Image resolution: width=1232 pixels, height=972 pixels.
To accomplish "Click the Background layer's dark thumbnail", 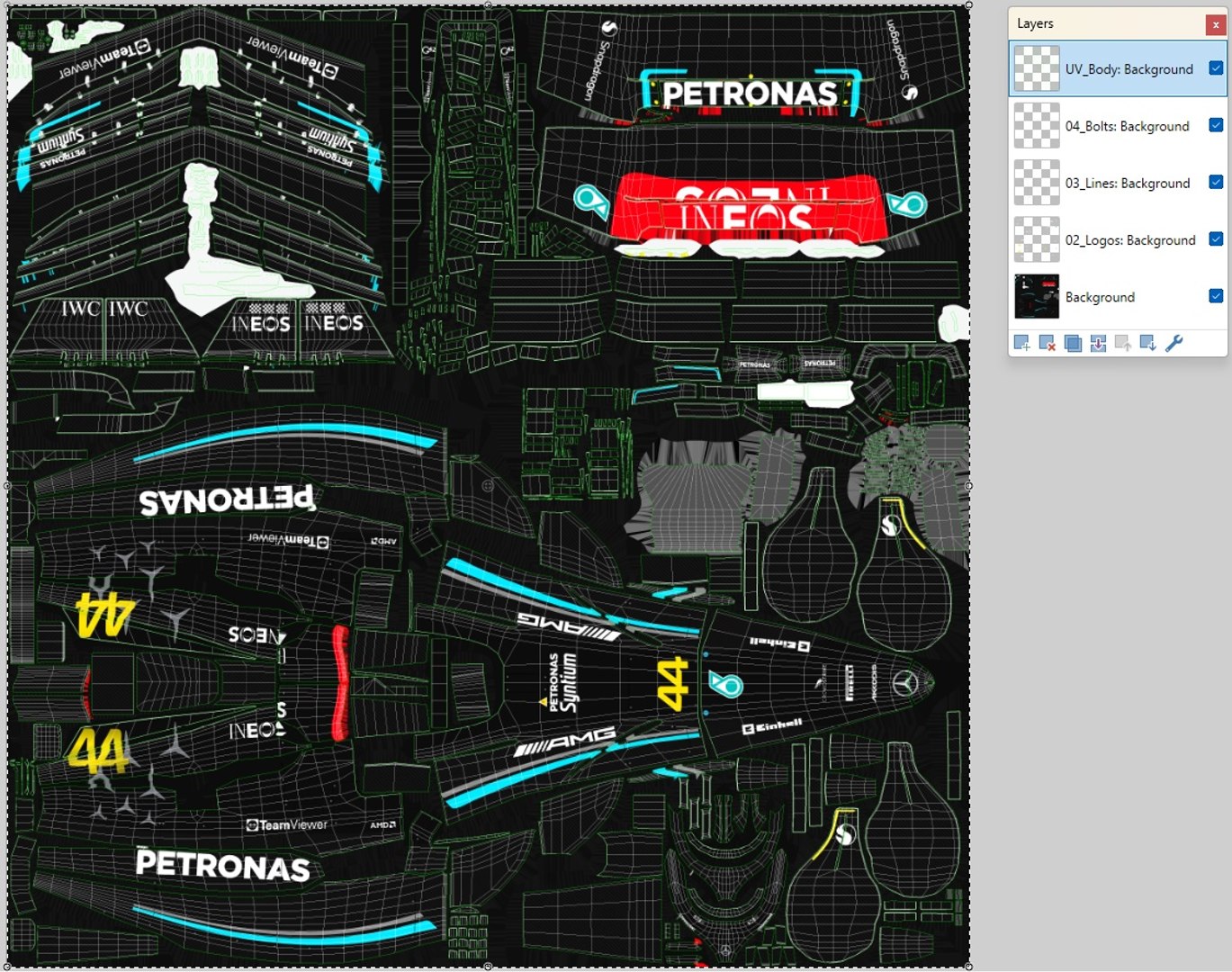I will [1037, 296].
